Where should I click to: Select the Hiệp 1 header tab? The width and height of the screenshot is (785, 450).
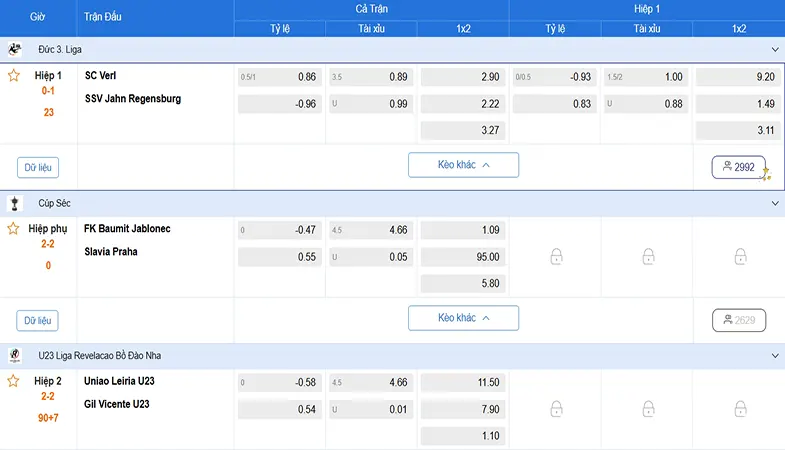[647, 9]
